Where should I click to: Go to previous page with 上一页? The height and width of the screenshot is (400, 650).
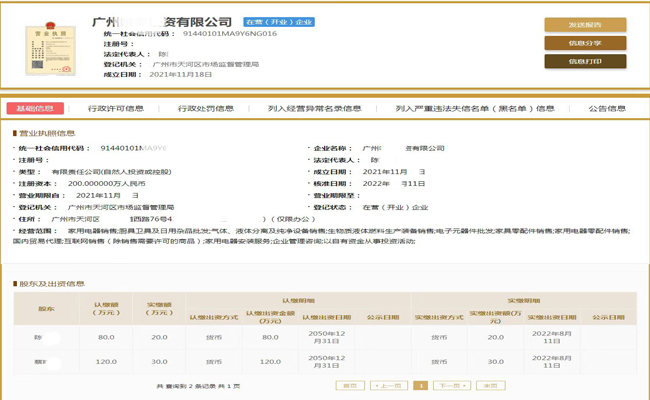(389, 385)
